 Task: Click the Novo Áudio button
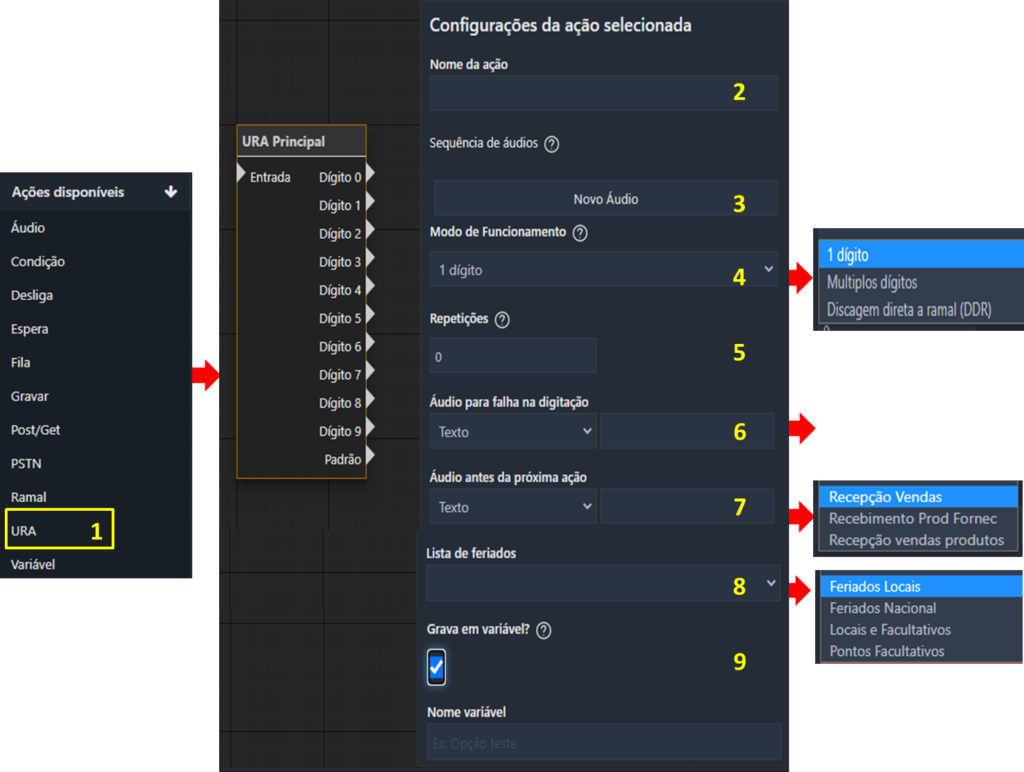(605, 199)
